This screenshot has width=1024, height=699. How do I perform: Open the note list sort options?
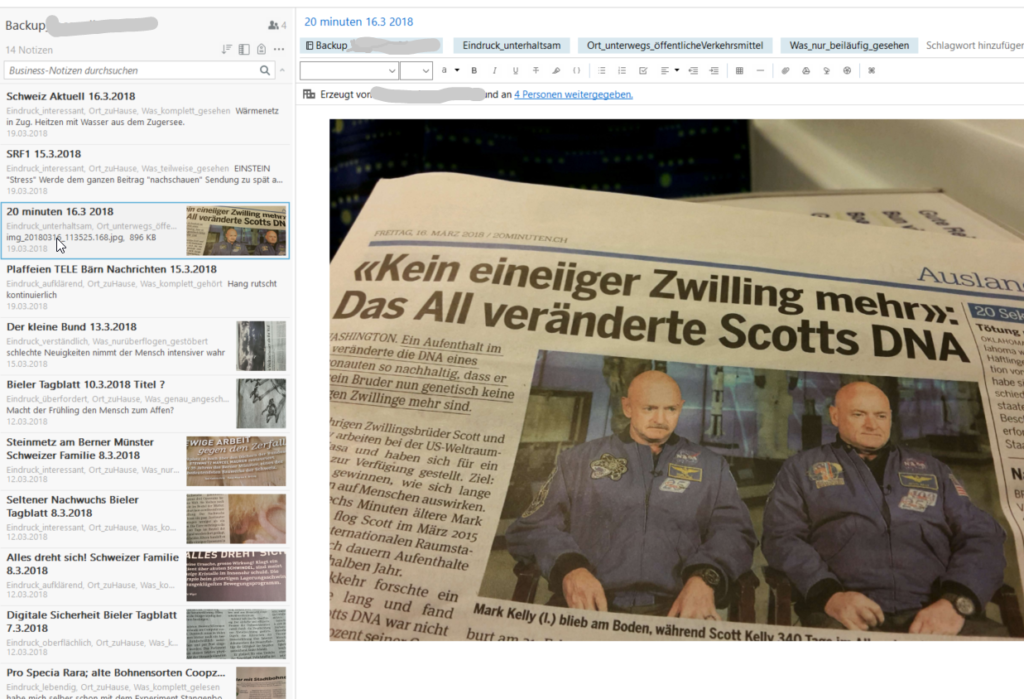227,50
